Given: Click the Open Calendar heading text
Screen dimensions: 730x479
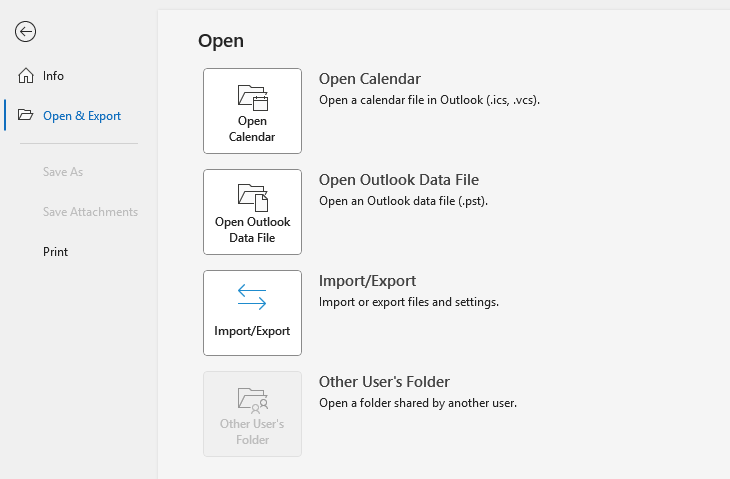Looking at the screenshot, I should coord(369,79).
